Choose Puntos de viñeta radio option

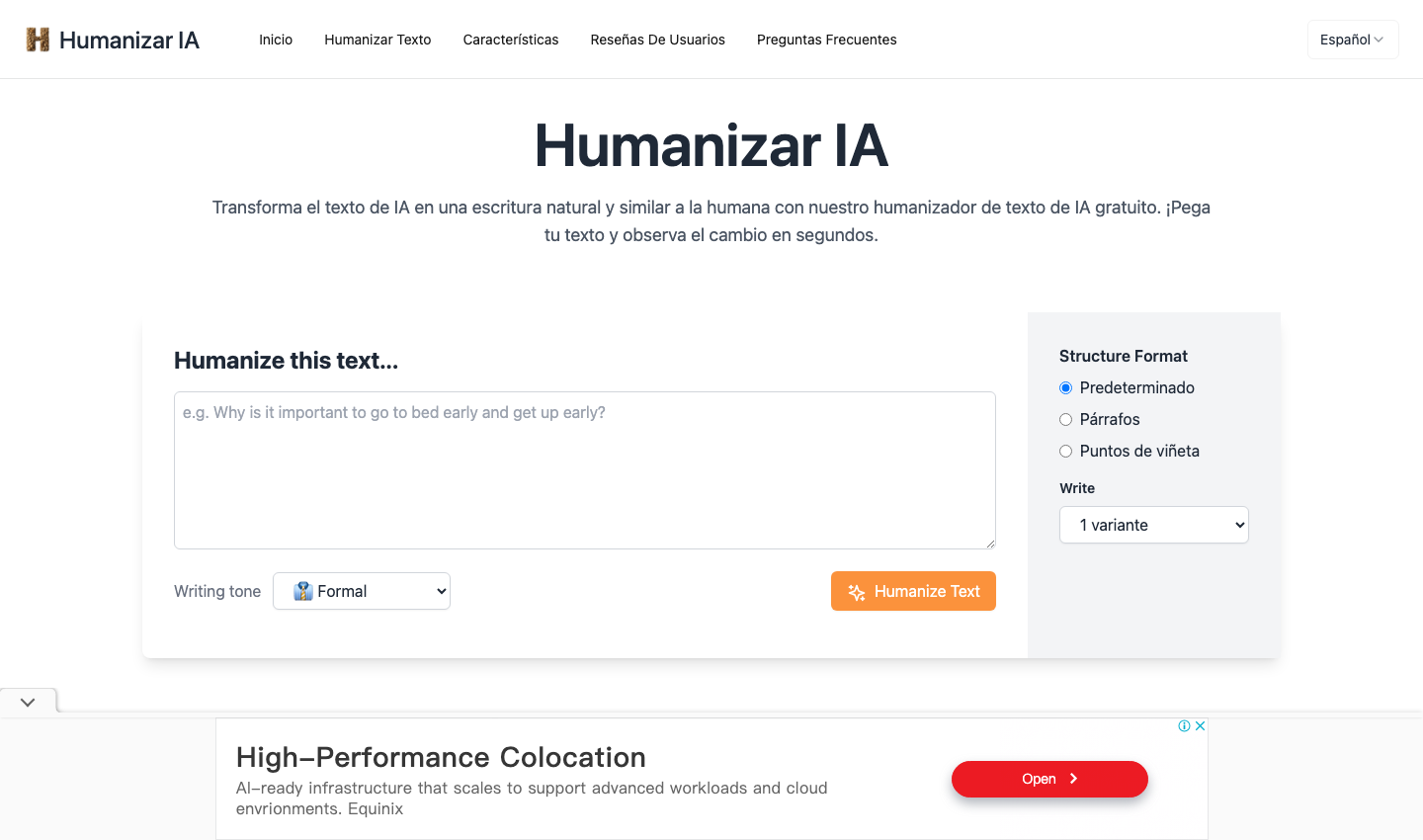coord(1065,451)
